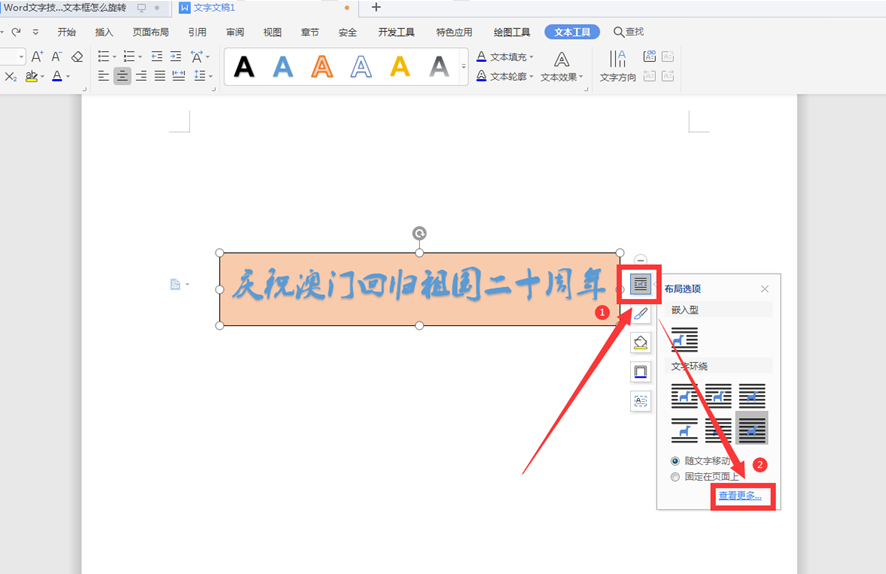Align text to the right
886x574 pixels.
(x=141, y=76)
